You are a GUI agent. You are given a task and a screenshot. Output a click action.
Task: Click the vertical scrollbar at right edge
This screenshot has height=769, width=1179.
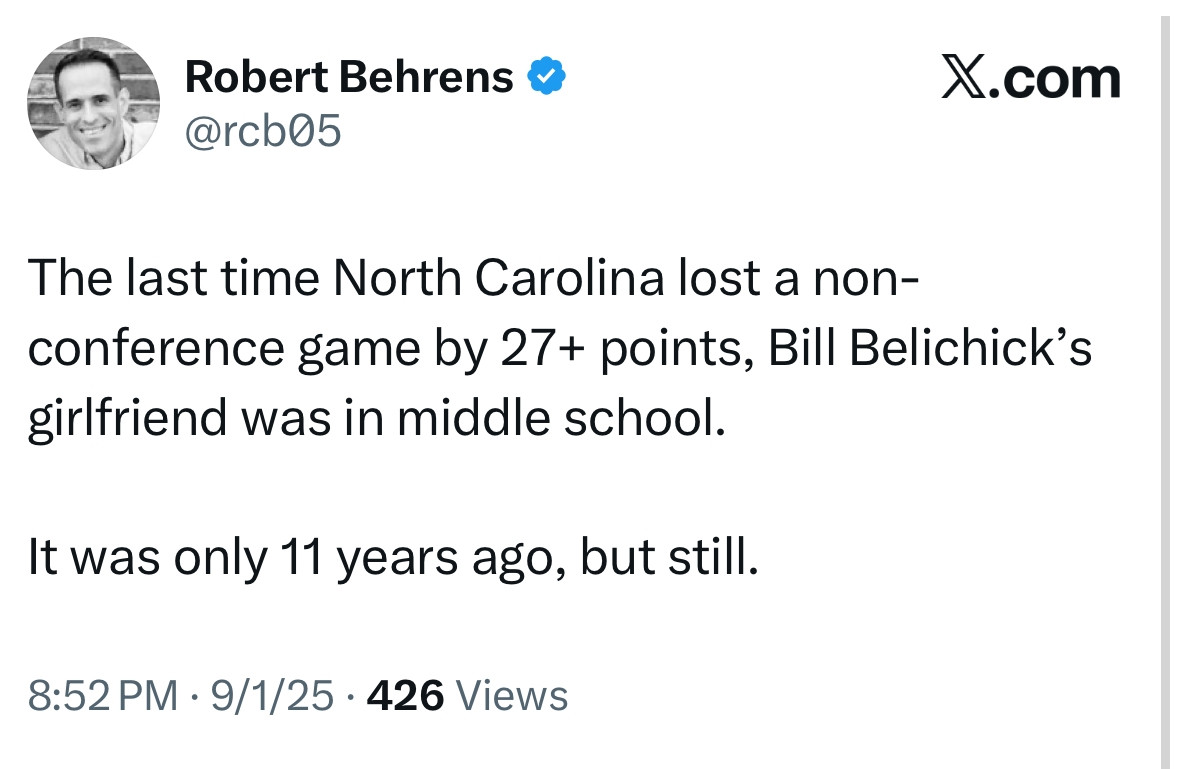(1165, 384)
